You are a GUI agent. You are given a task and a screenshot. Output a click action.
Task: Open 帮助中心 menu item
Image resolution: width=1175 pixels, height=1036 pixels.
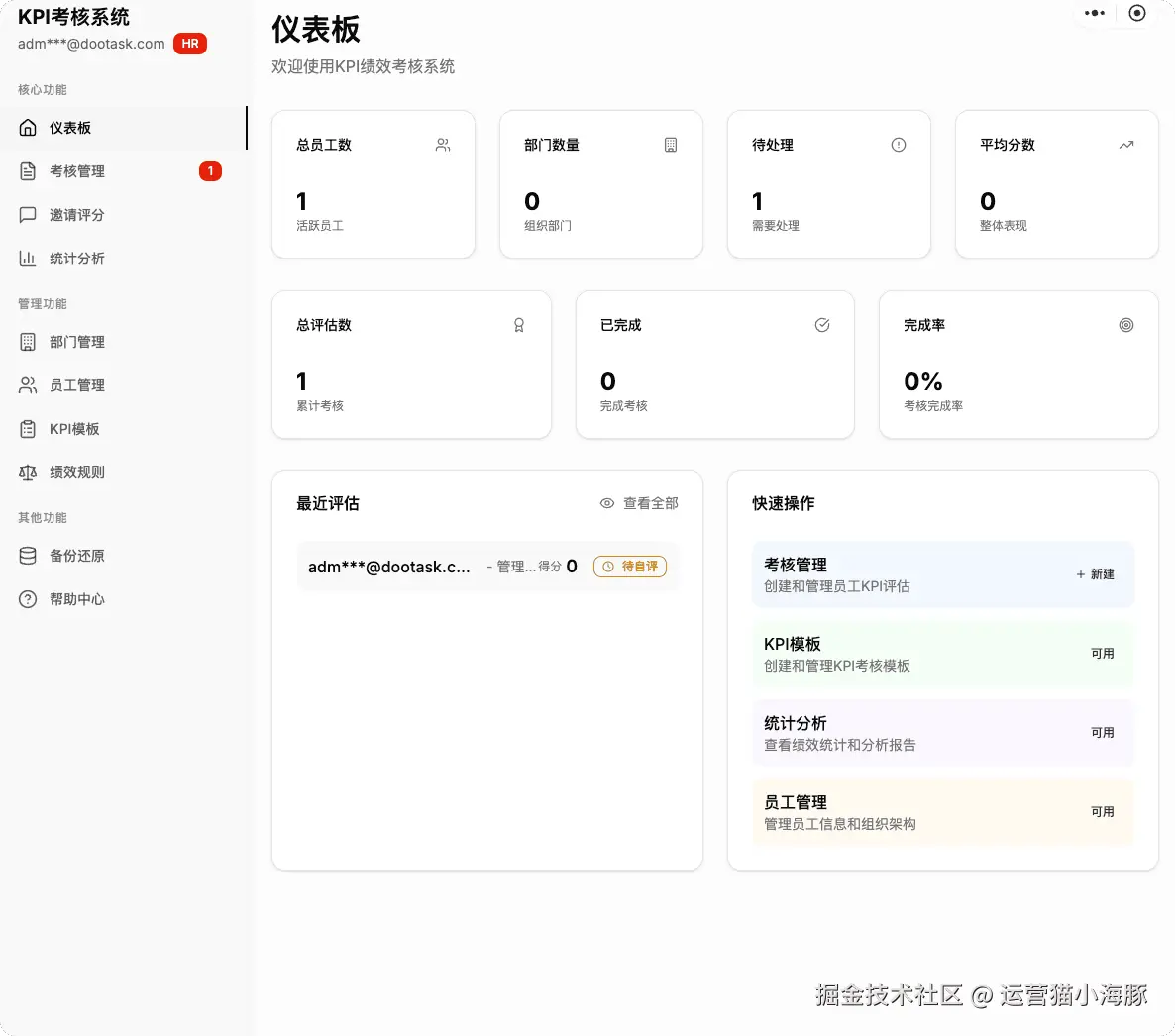click(x=123, y=599)
